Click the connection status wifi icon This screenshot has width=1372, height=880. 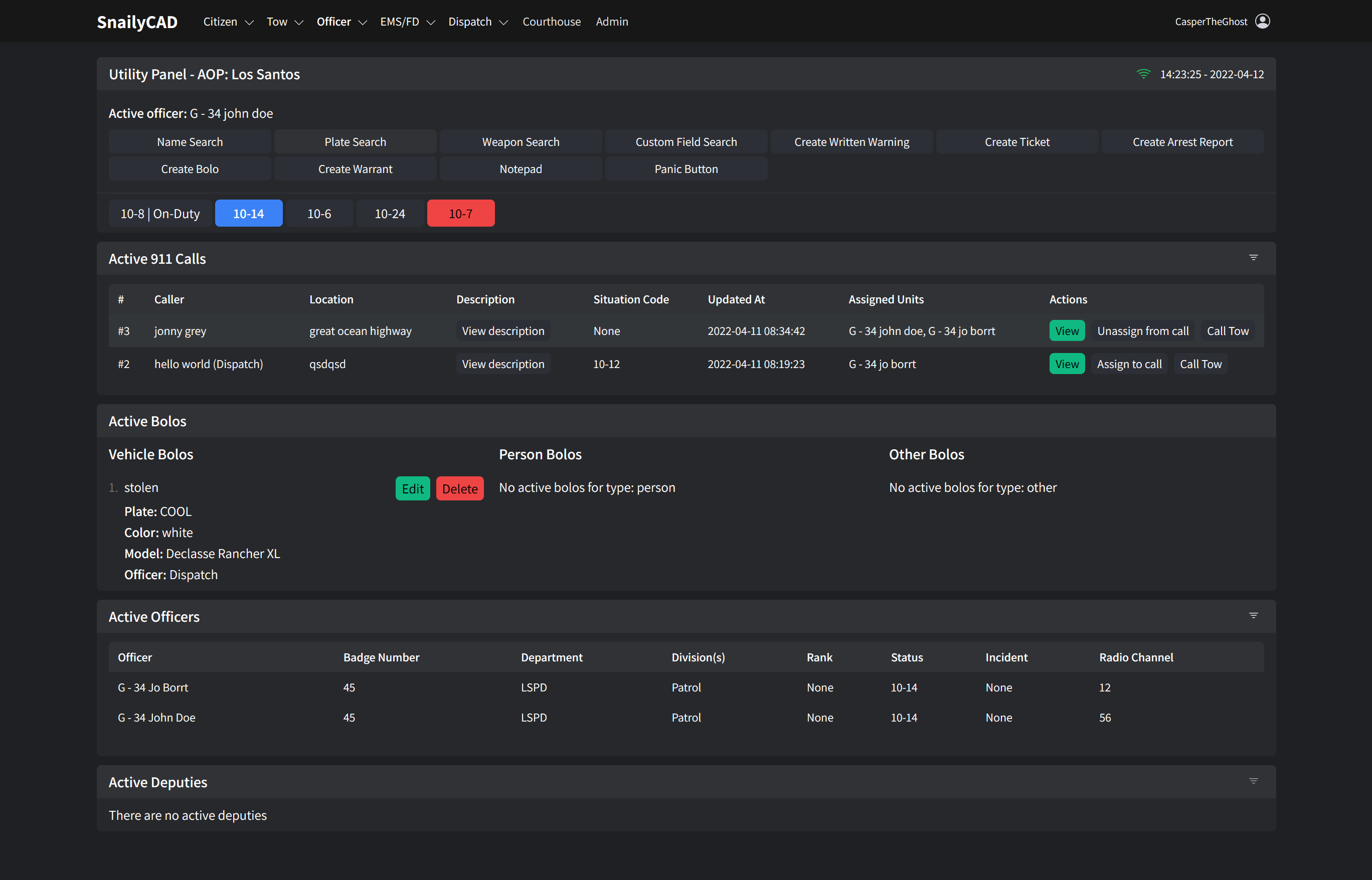[x=1143, y=74]
